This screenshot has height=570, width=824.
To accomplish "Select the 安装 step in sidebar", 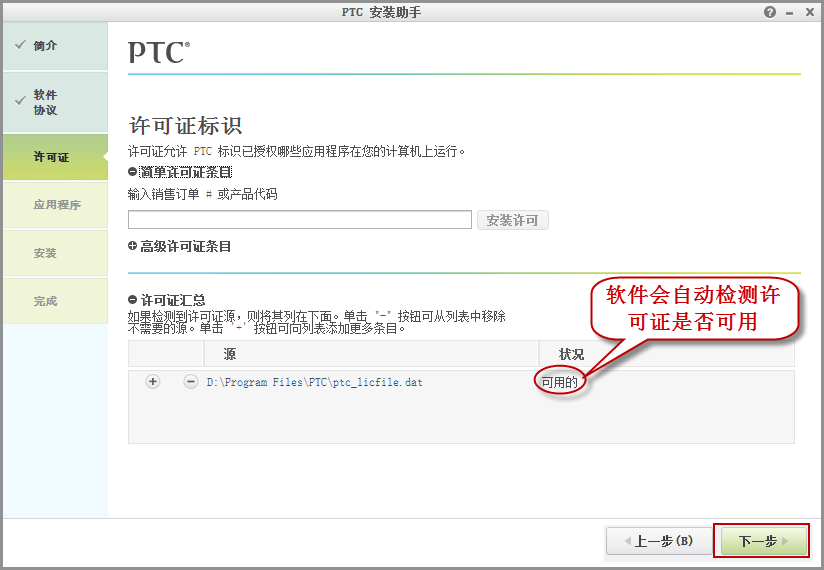I will coord(55,253).
